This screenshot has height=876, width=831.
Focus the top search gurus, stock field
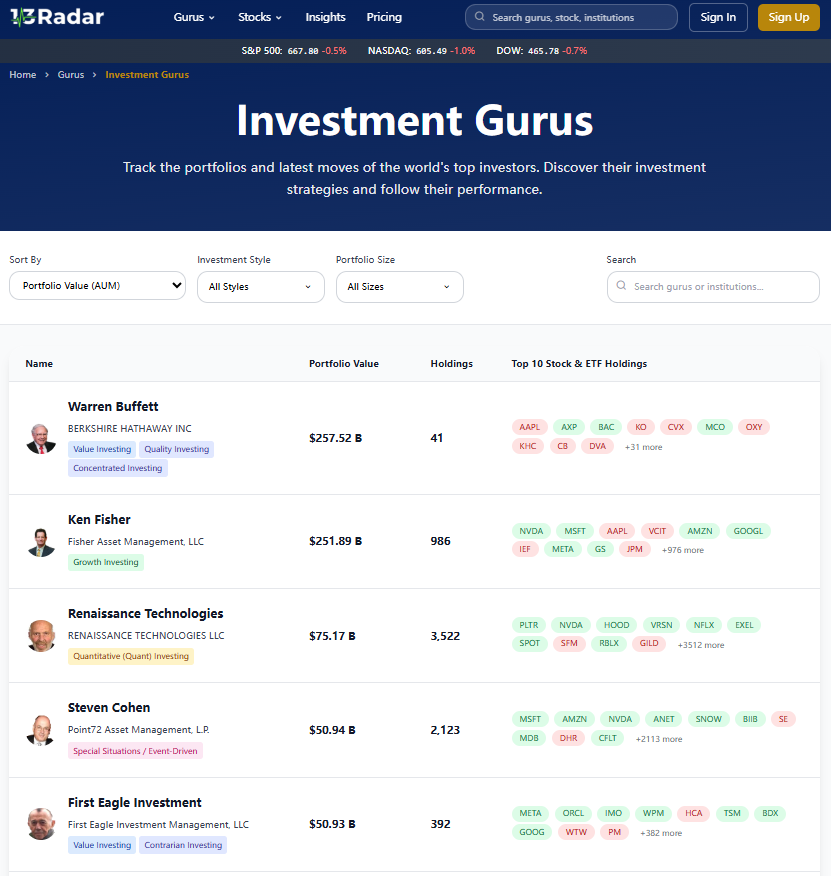[x=571, y=17]
